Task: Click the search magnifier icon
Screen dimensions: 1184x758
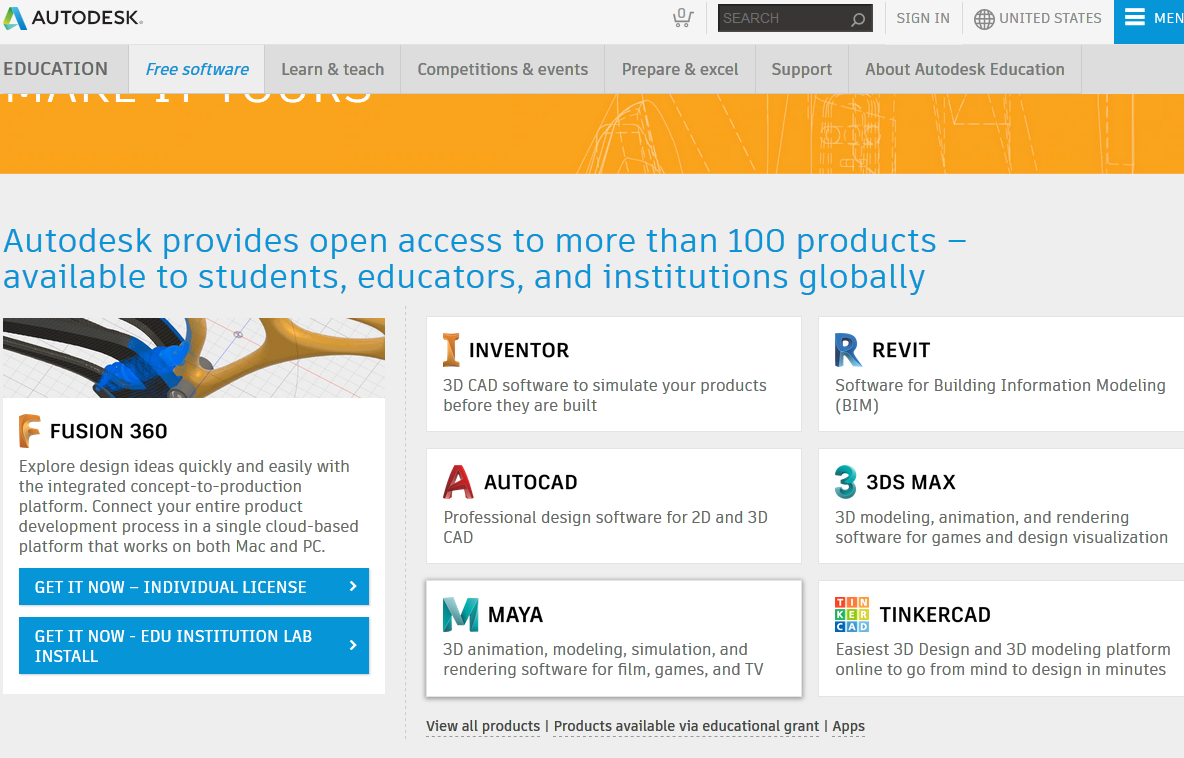Action: 858,19
